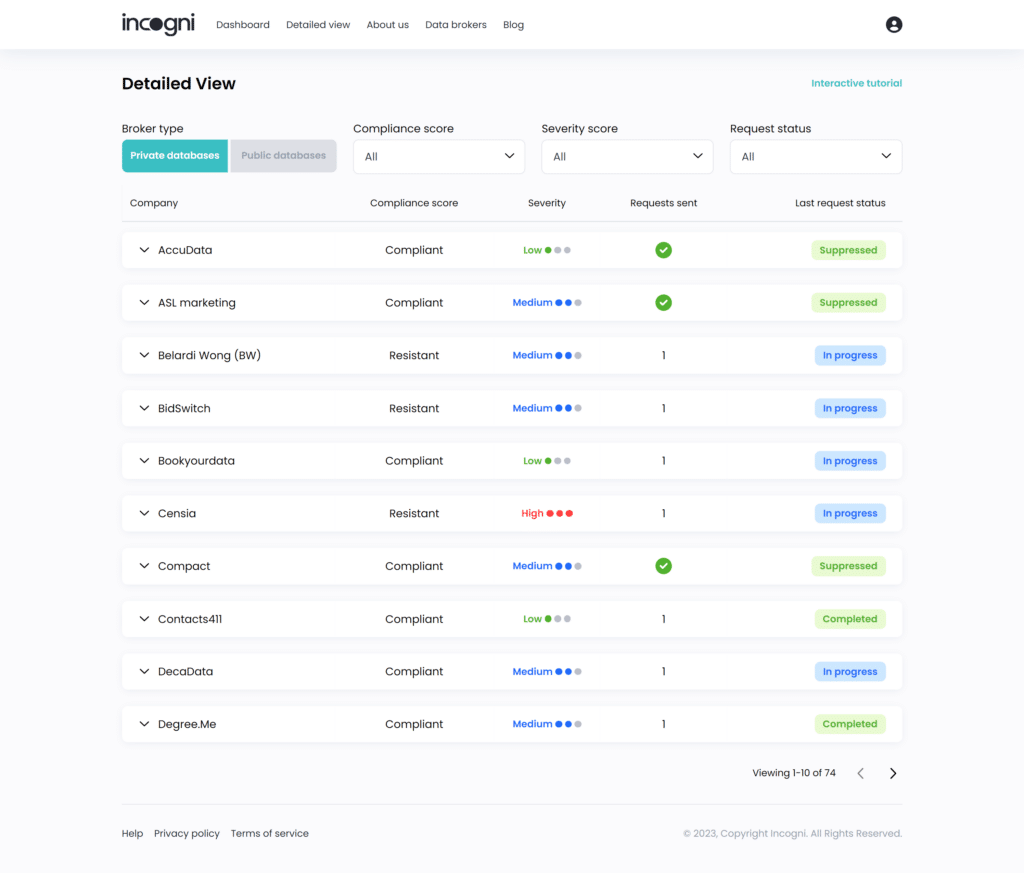Expand the BidSwitch row
The image size is (1024, 873).
tap(144, 408)
